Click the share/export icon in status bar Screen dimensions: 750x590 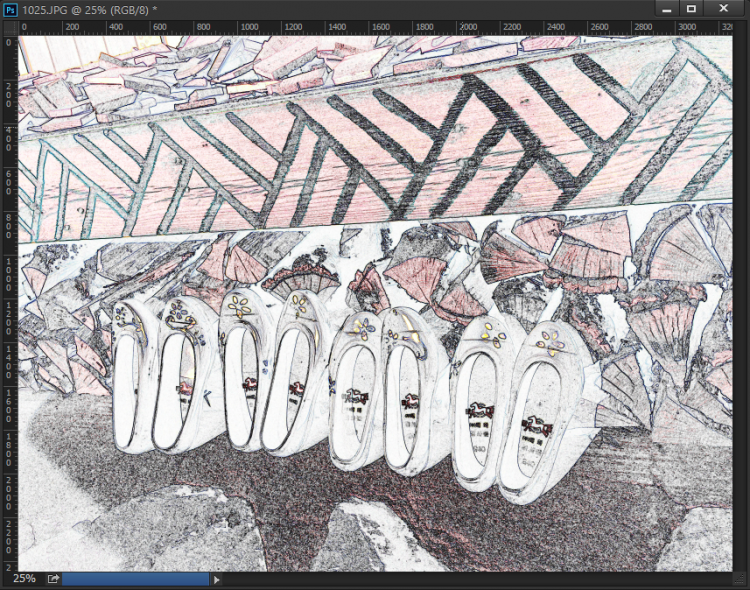point(53,578)
